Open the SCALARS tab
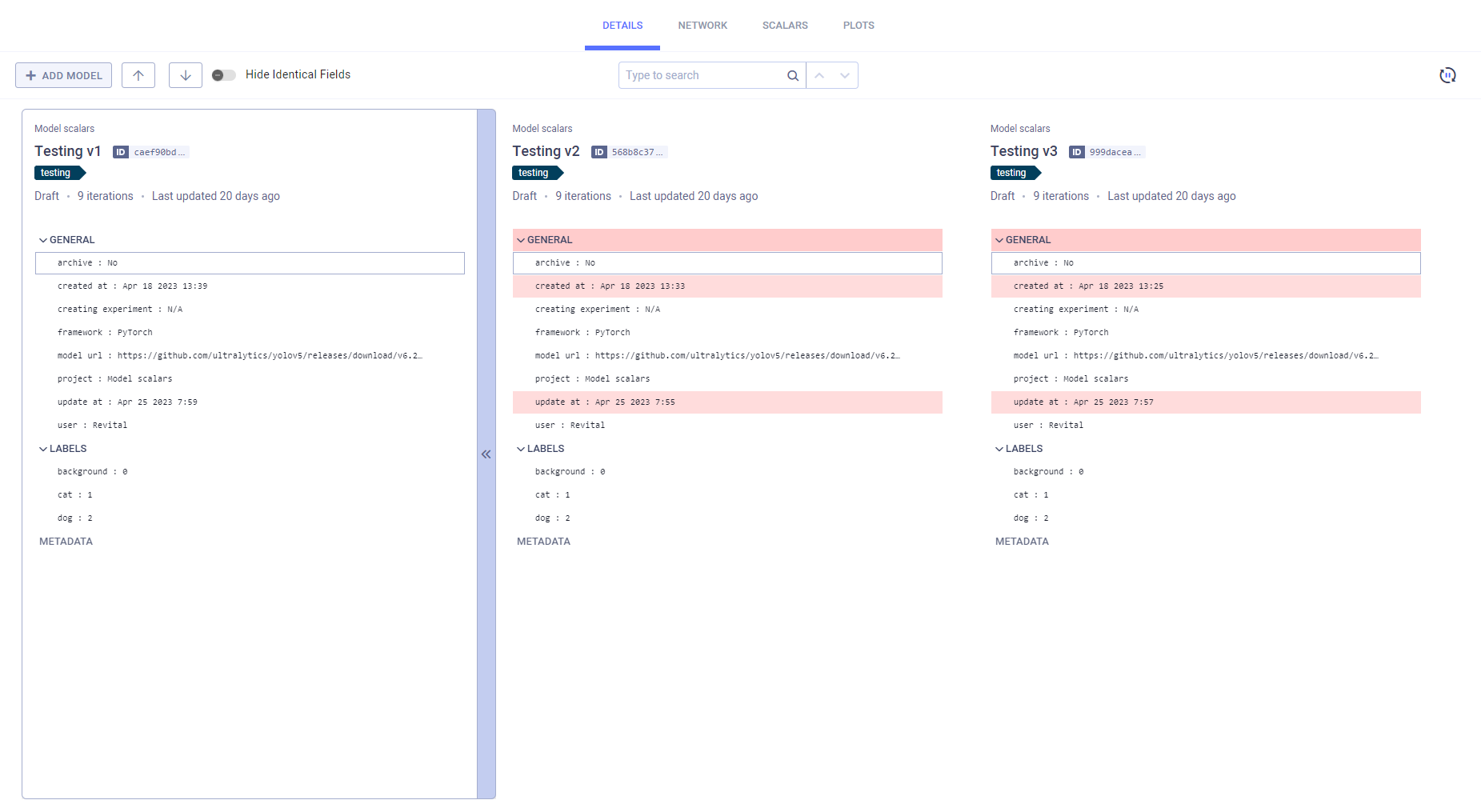The width and height of the screenshot is (1481, 812). tap(785, 26)
